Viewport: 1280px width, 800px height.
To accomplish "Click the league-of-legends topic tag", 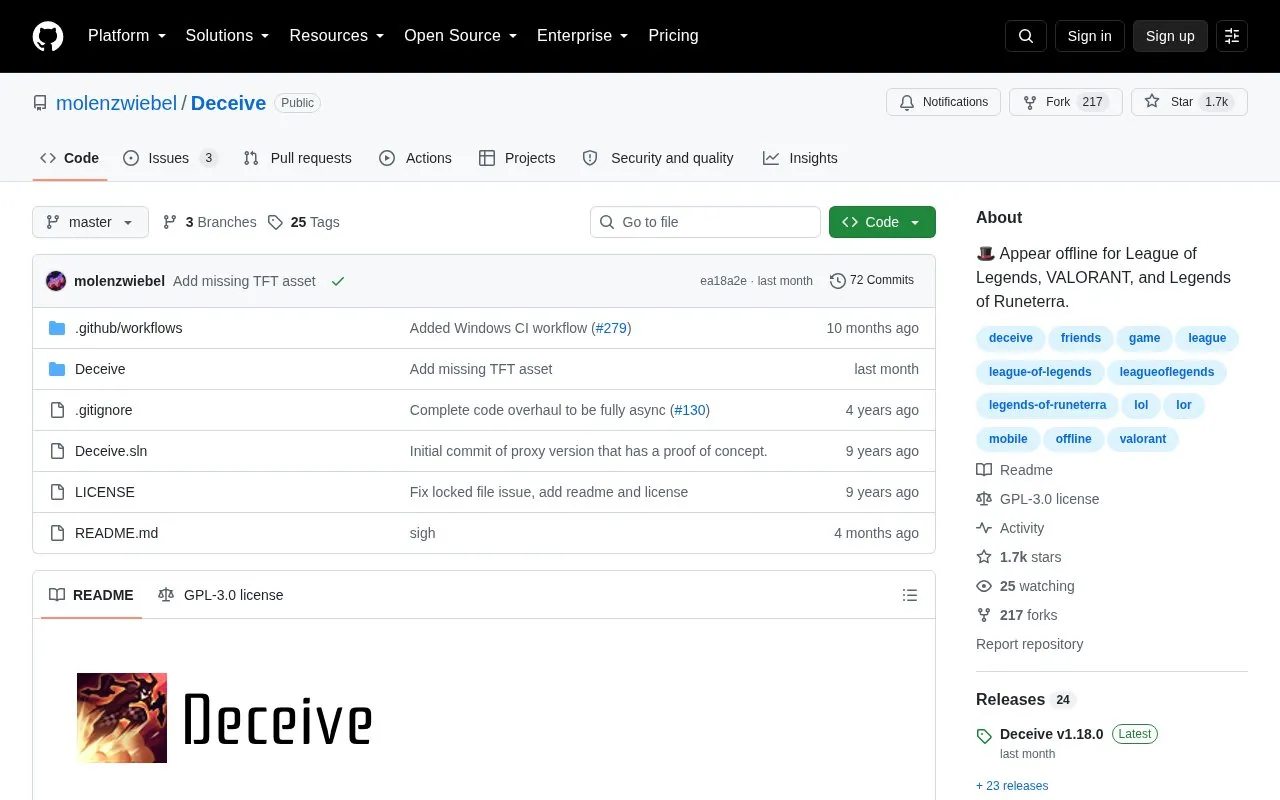I will point(1040,372).
